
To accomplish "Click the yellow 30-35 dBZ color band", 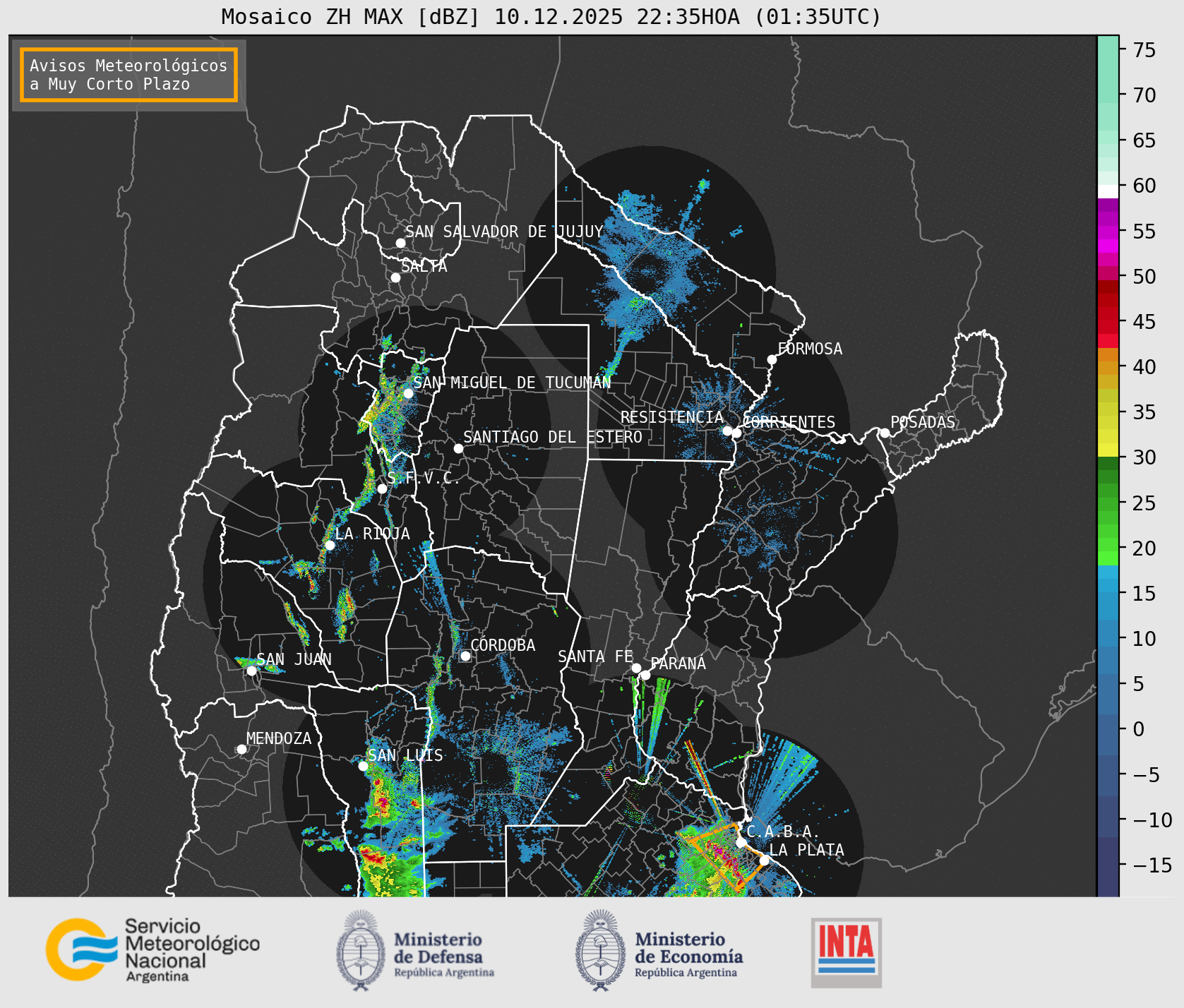I will click(1108, 435).
